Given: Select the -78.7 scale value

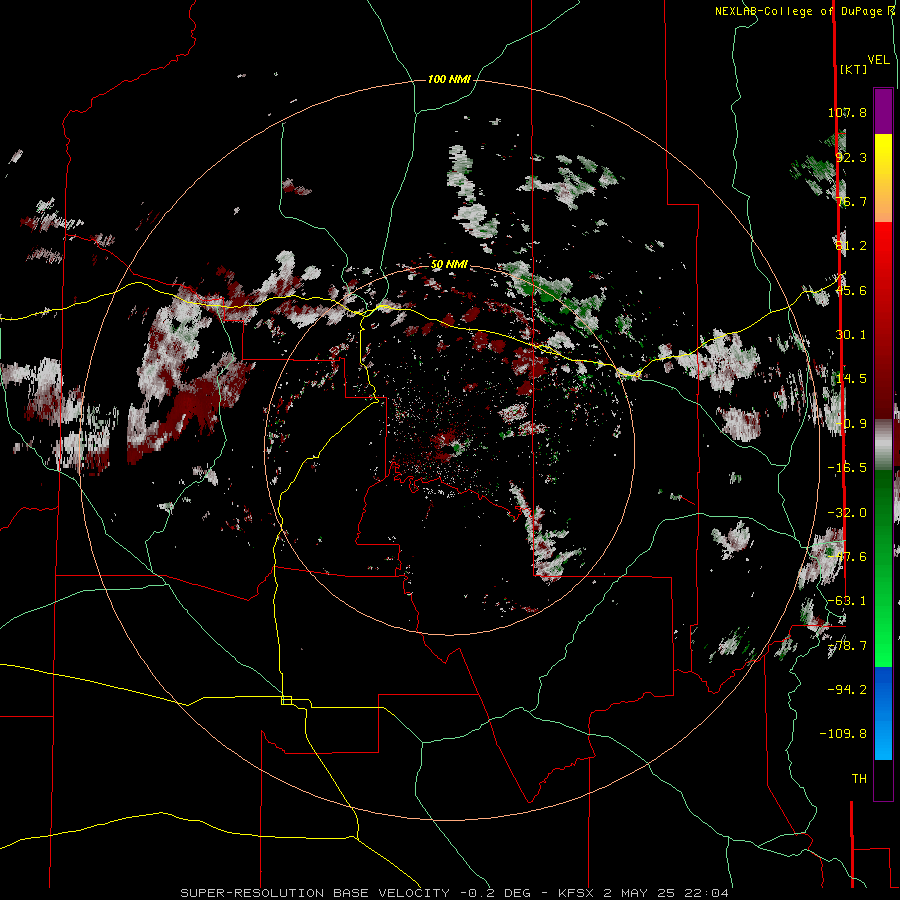Looking at the screenshot, I should (x=847, y=646).
